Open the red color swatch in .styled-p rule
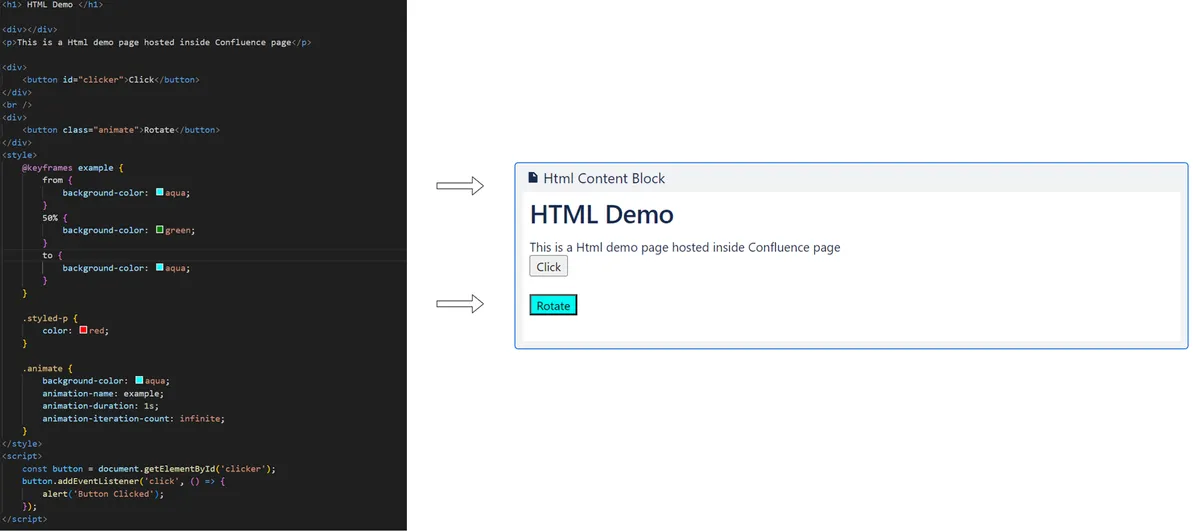The image size is (1200, 531). (84, 331)
